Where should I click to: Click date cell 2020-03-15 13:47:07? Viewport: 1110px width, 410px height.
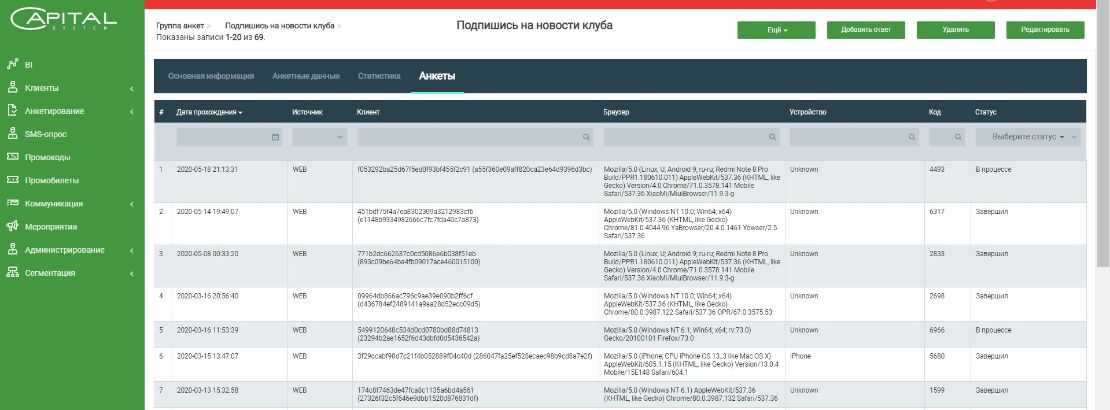[x=207, y=356]
